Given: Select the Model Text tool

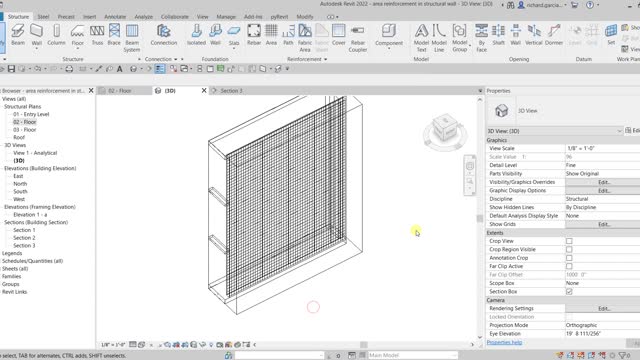Looking at the screenshot, I should tap(421, 38).
